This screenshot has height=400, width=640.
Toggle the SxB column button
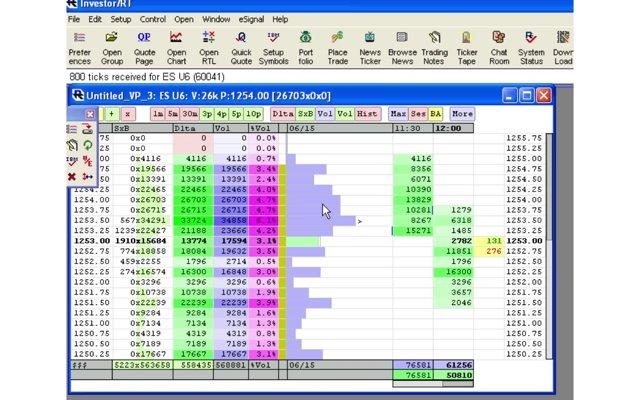pos(305,114)
